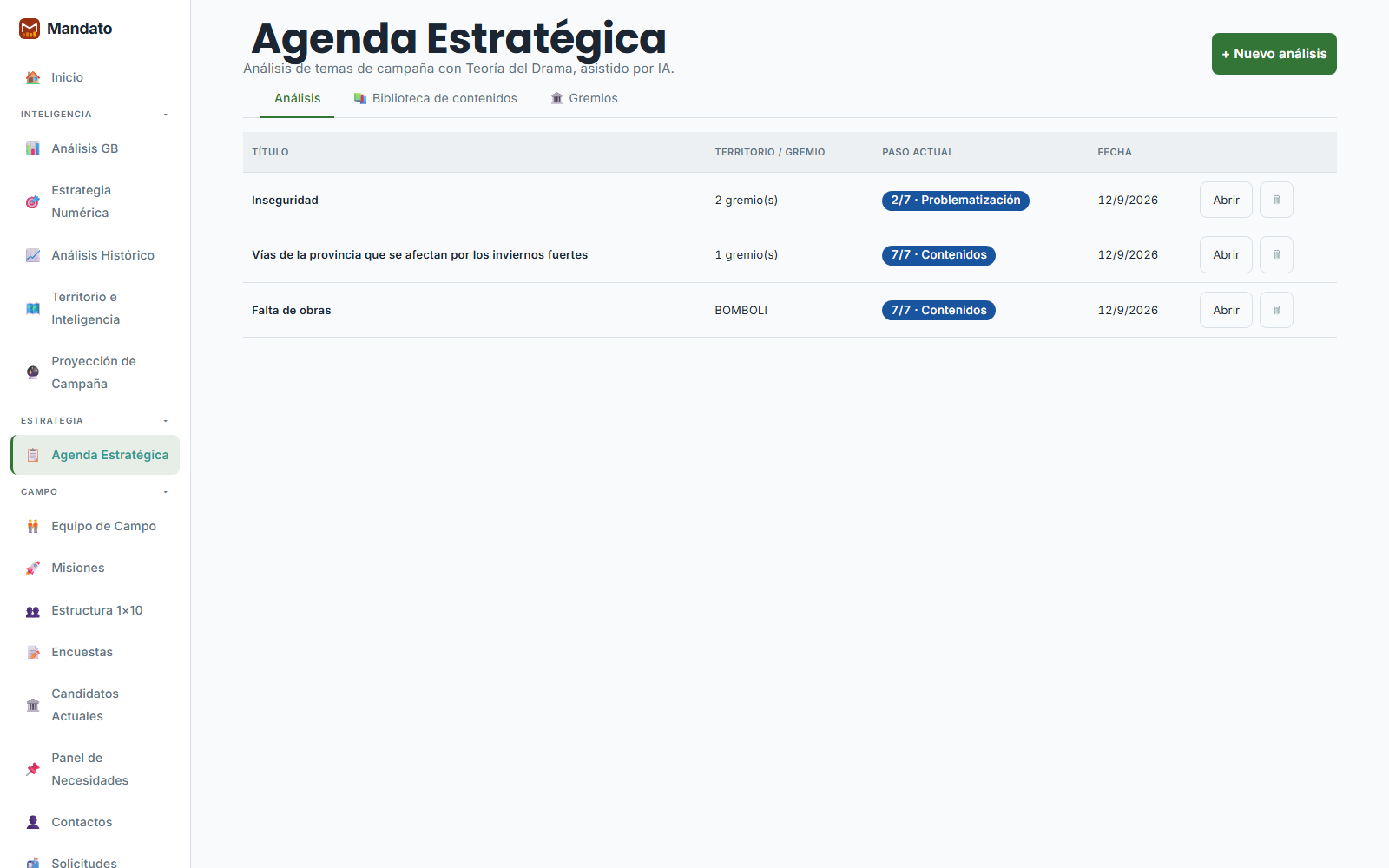This screenshot has height=868, width=1389.
Task: Switch to the Gremios tab
Action: click(x=584, y=99)
